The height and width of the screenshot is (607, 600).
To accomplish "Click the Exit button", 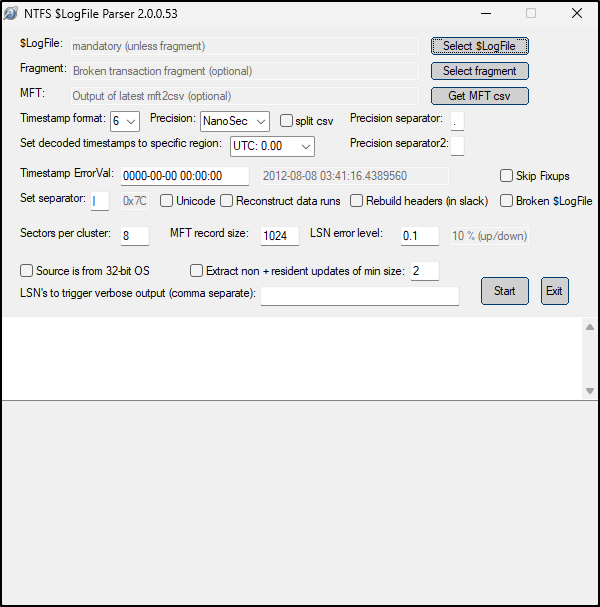I will coord(554,291).
